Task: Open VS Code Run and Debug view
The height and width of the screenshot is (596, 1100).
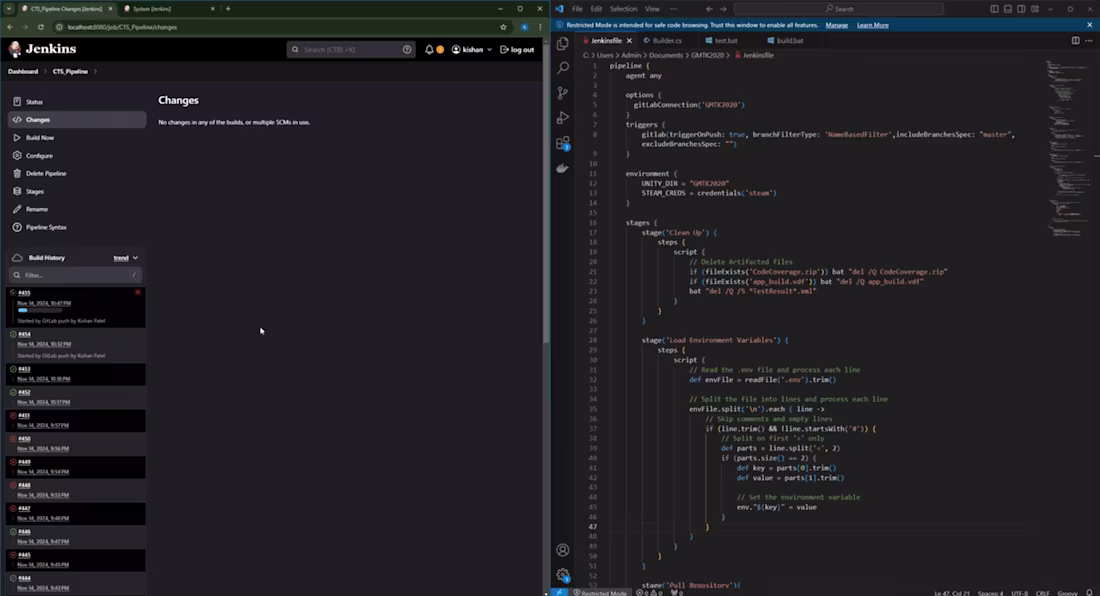Action: (x=563, y=118)
